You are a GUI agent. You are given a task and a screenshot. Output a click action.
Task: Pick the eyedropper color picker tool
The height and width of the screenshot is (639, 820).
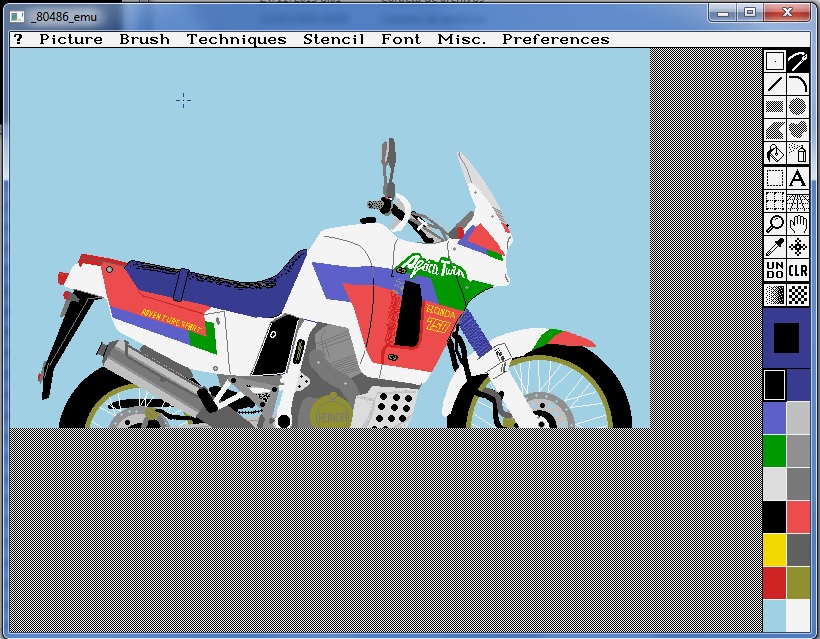[775, 247]
